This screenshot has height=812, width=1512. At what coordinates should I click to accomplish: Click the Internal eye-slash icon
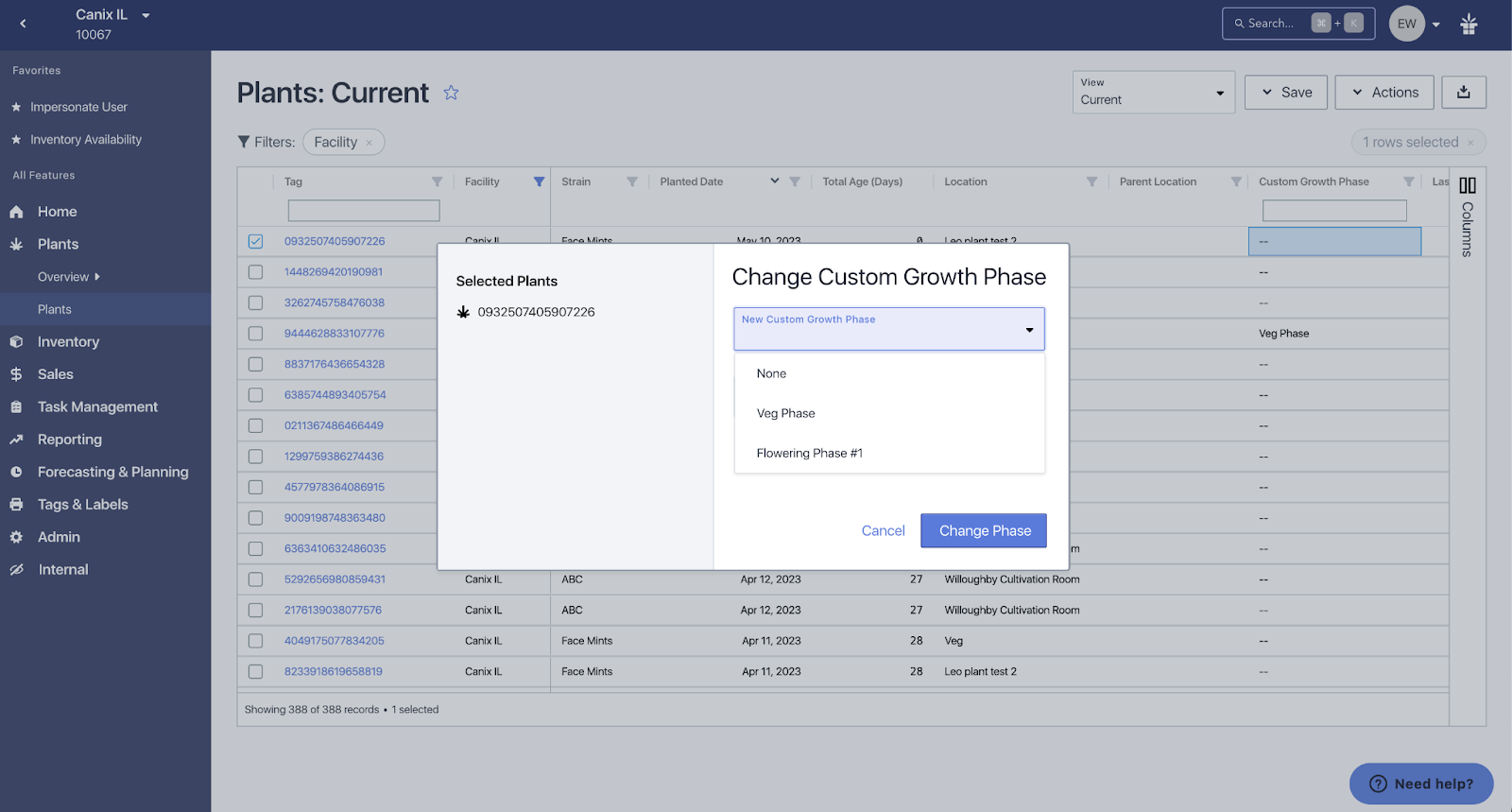pos(16,570)
